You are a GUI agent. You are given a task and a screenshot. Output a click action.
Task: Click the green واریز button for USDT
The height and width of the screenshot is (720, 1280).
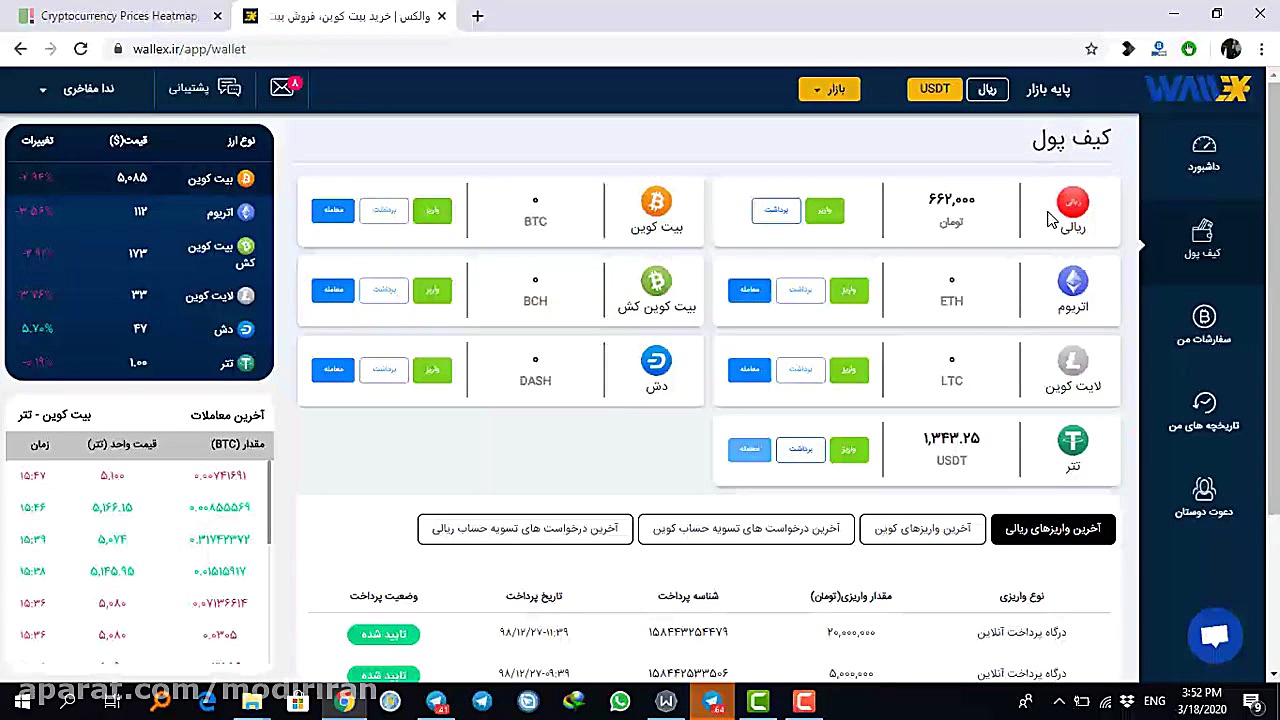point(848,448)
